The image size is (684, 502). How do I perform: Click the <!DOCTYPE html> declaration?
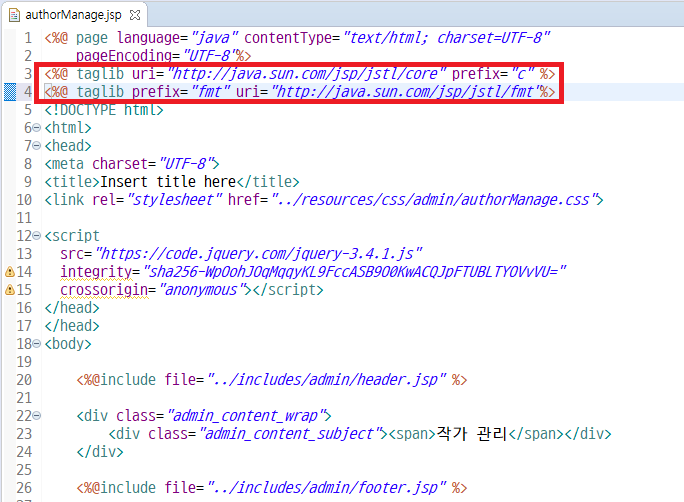[104, 109]
